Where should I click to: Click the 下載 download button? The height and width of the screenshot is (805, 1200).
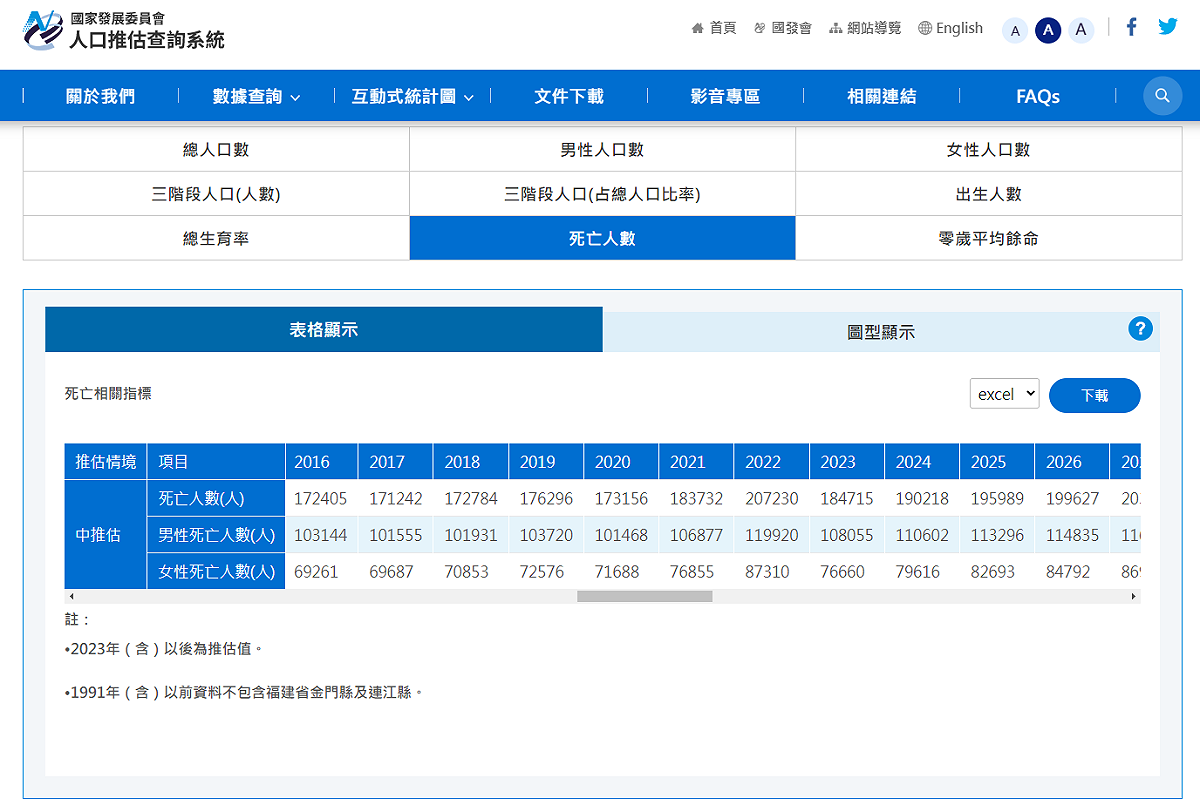(1095, 395)
